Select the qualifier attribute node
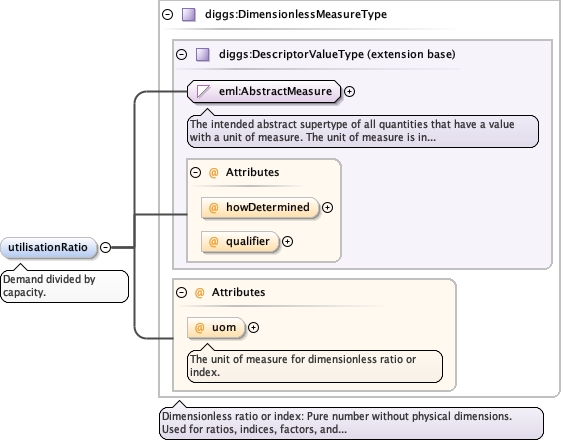 click(240, 242)
